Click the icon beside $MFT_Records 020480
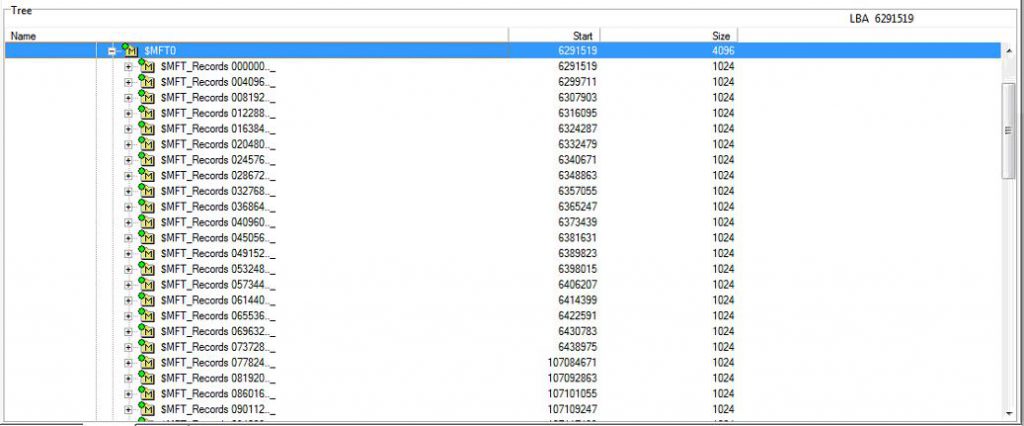 146,144
